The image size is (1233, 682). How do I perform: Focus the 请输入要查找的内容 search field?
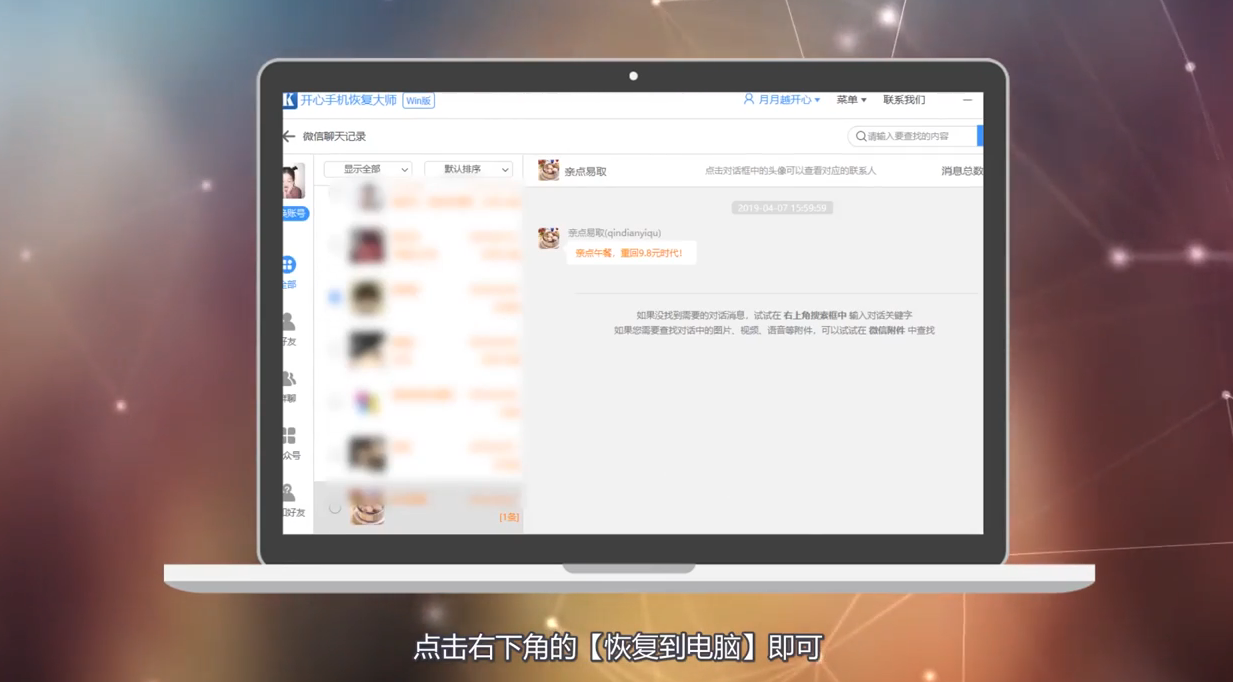tap(913, 136)
